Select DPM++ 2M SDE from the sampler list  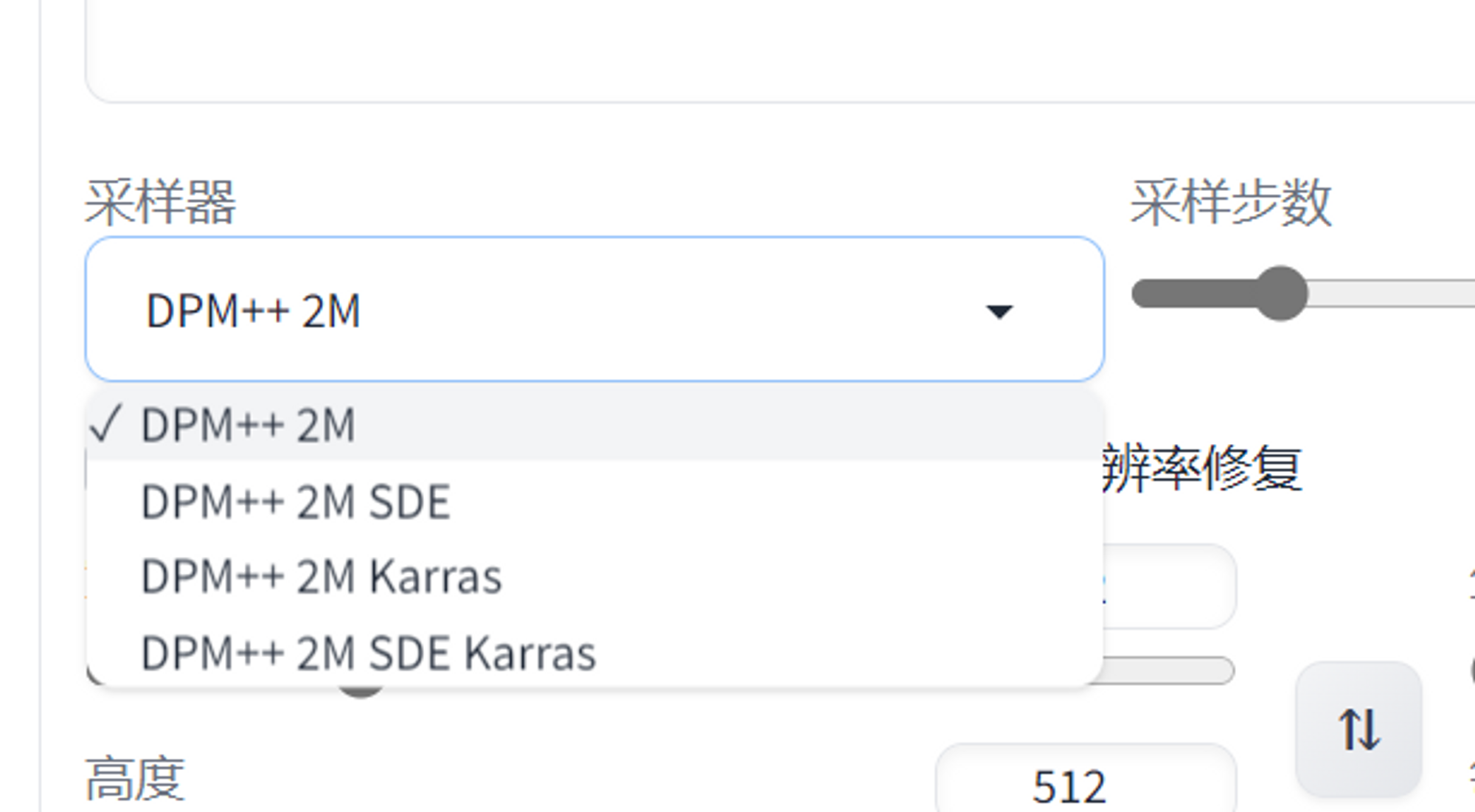(x=295, y=501)
